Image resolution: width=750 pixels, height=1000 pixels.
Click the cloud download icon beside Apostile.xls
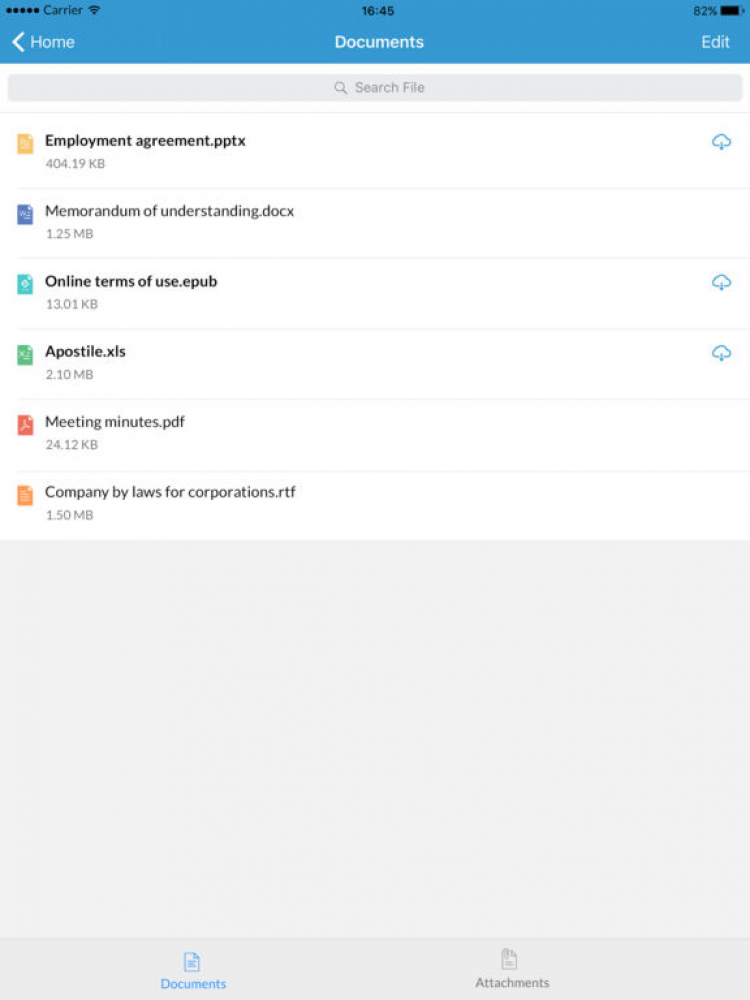[721, 353]
